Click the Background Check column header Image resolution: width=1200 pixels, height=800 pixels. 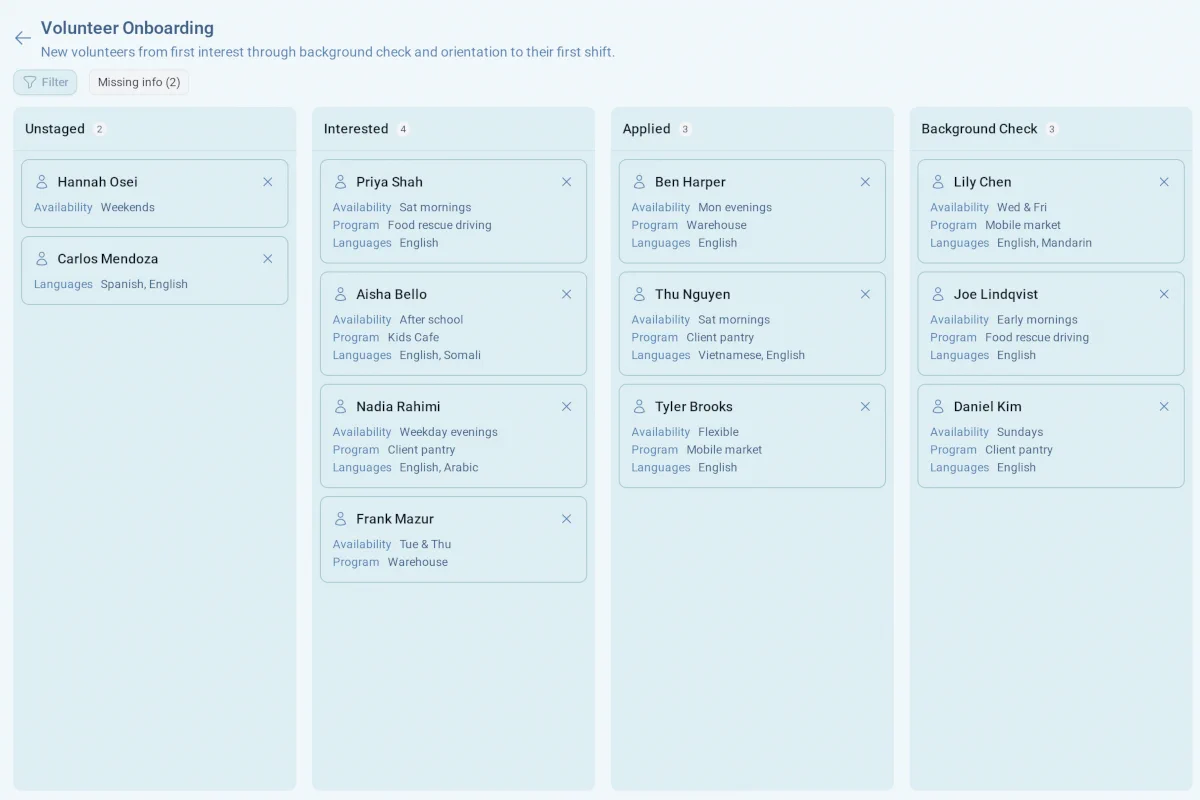980,129
